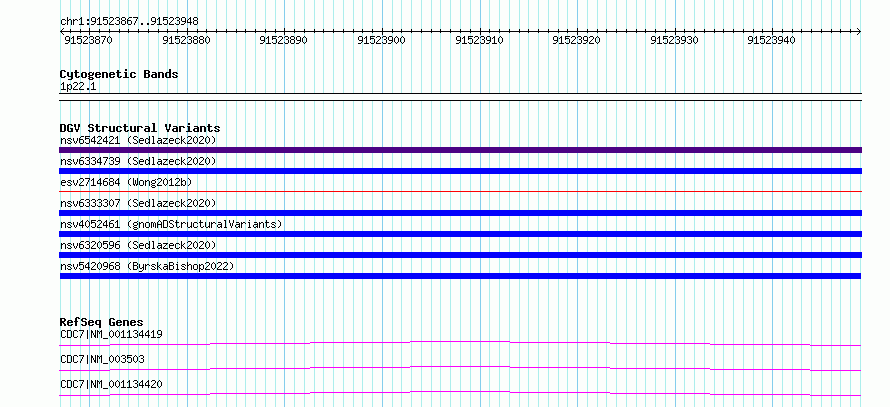This screenshot has height=407, width=890.
Task: Select the nsv6334739 (Sedlazeck2020) label
Action: pos(138,161)
